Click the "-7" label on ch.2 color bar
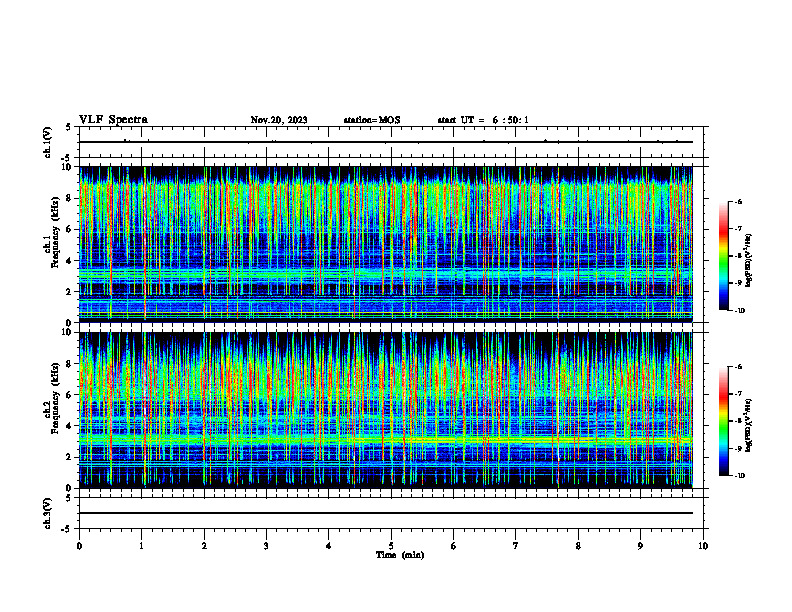 point(738,394)
